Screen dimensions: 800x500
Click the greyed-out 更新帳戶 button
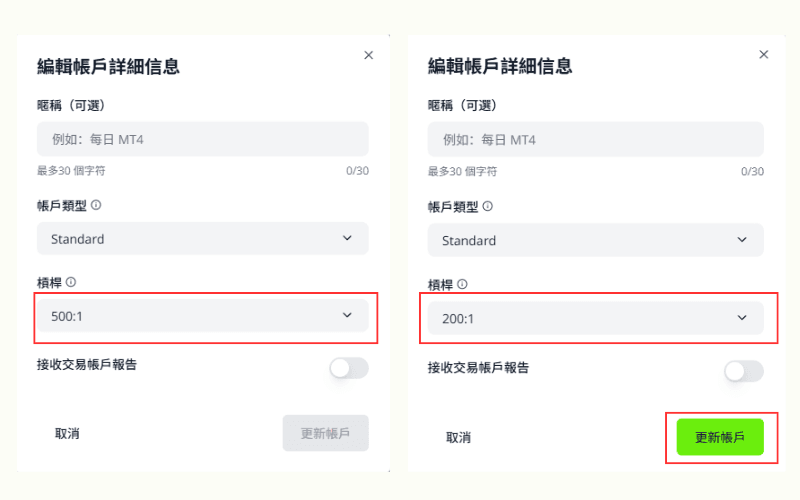325,433
